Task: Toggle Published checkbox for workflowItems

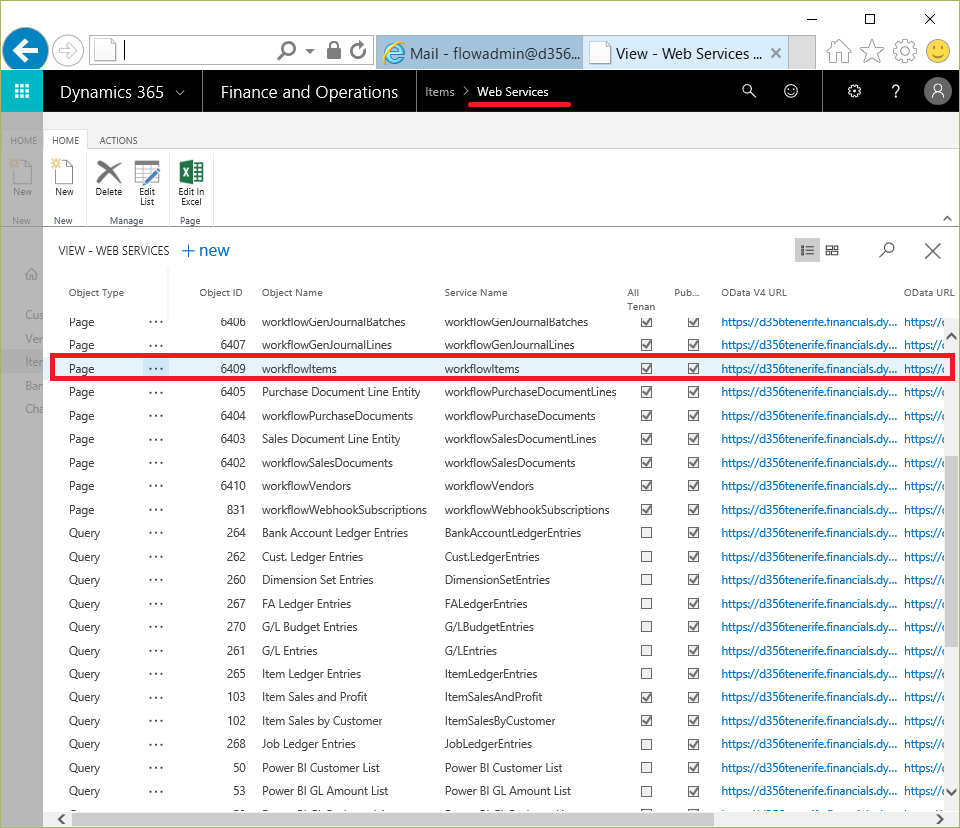Action: [x=693, y=369]
